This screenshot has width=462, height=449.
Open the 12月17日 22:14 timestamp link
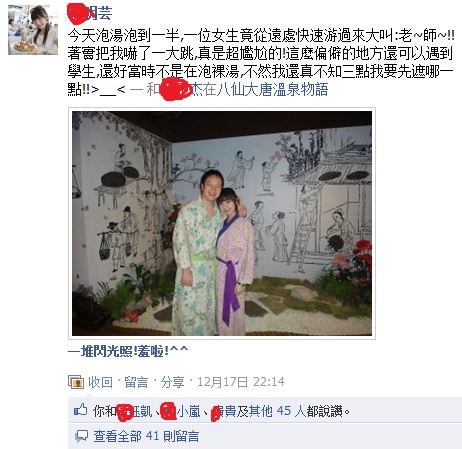(241, 382)
